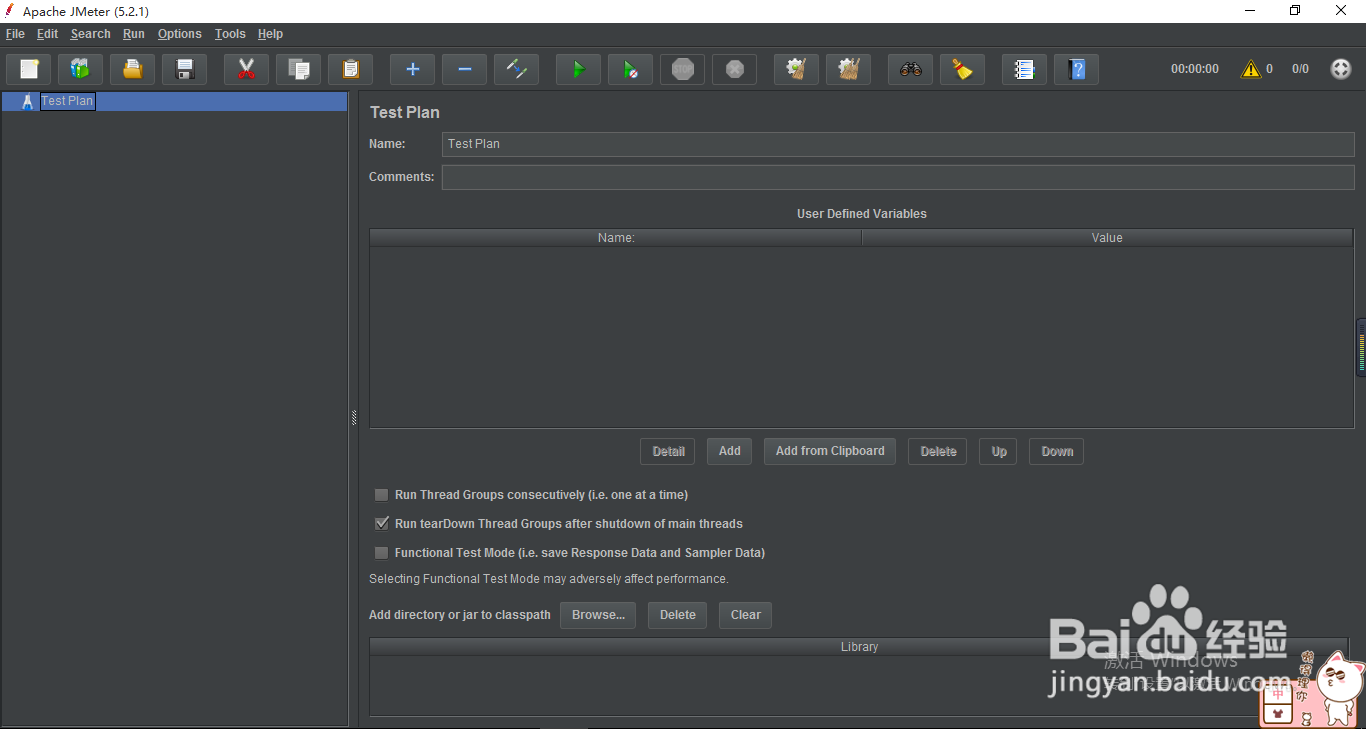Click the yellow warning triangle log icon
Screen dimensions: 1366x729
(1251, 69)
